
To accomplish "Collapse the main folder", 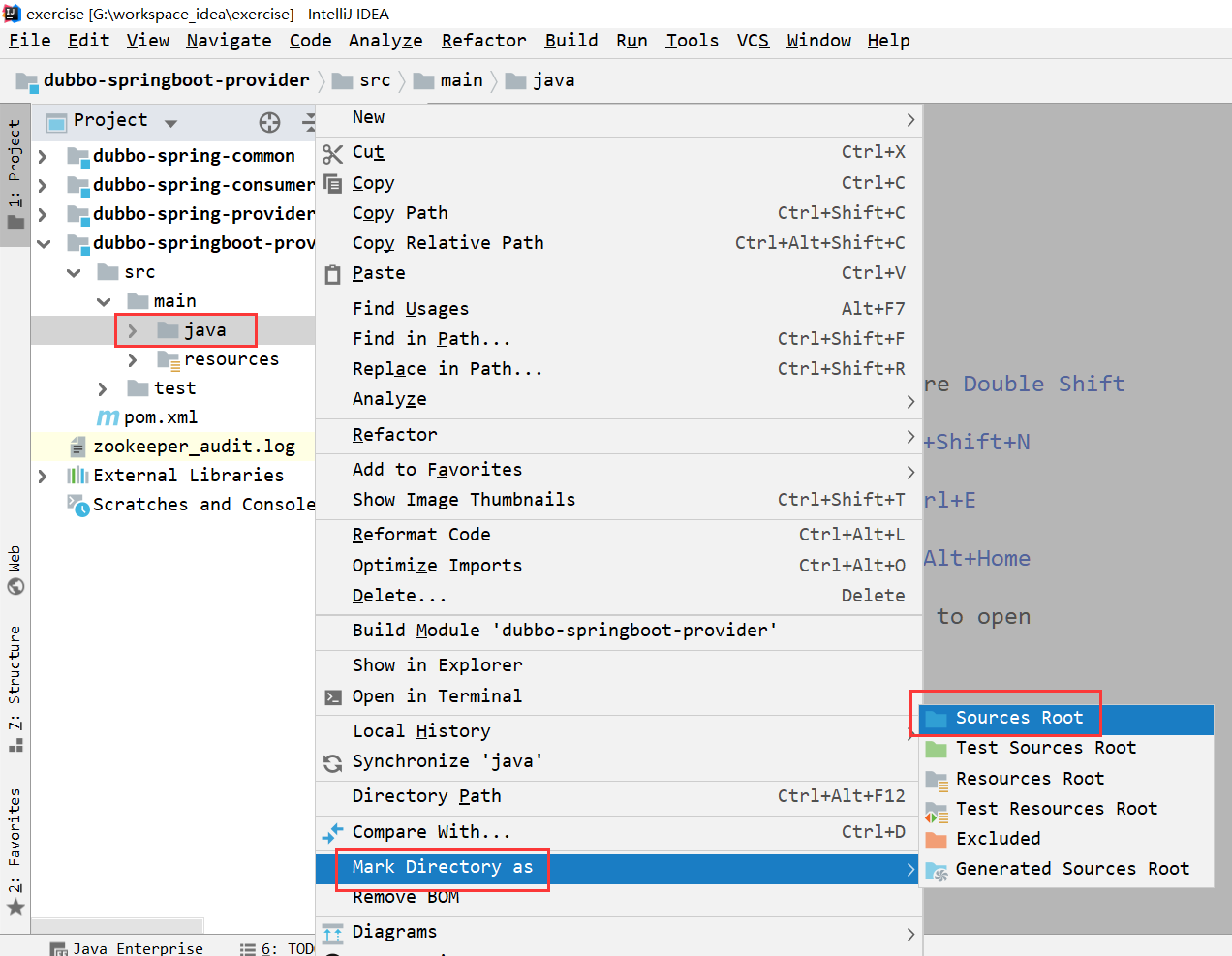I will click(x=104, y=301).
